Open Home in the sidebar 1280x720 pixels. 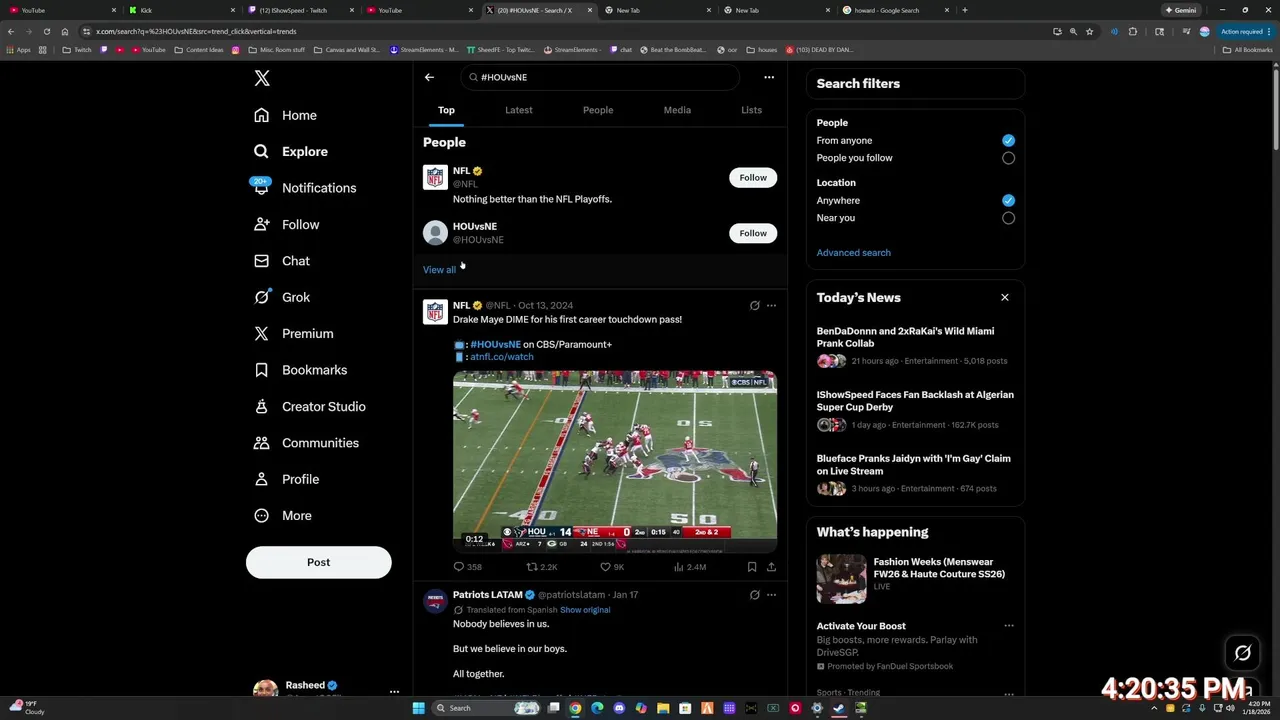point(285,115)
